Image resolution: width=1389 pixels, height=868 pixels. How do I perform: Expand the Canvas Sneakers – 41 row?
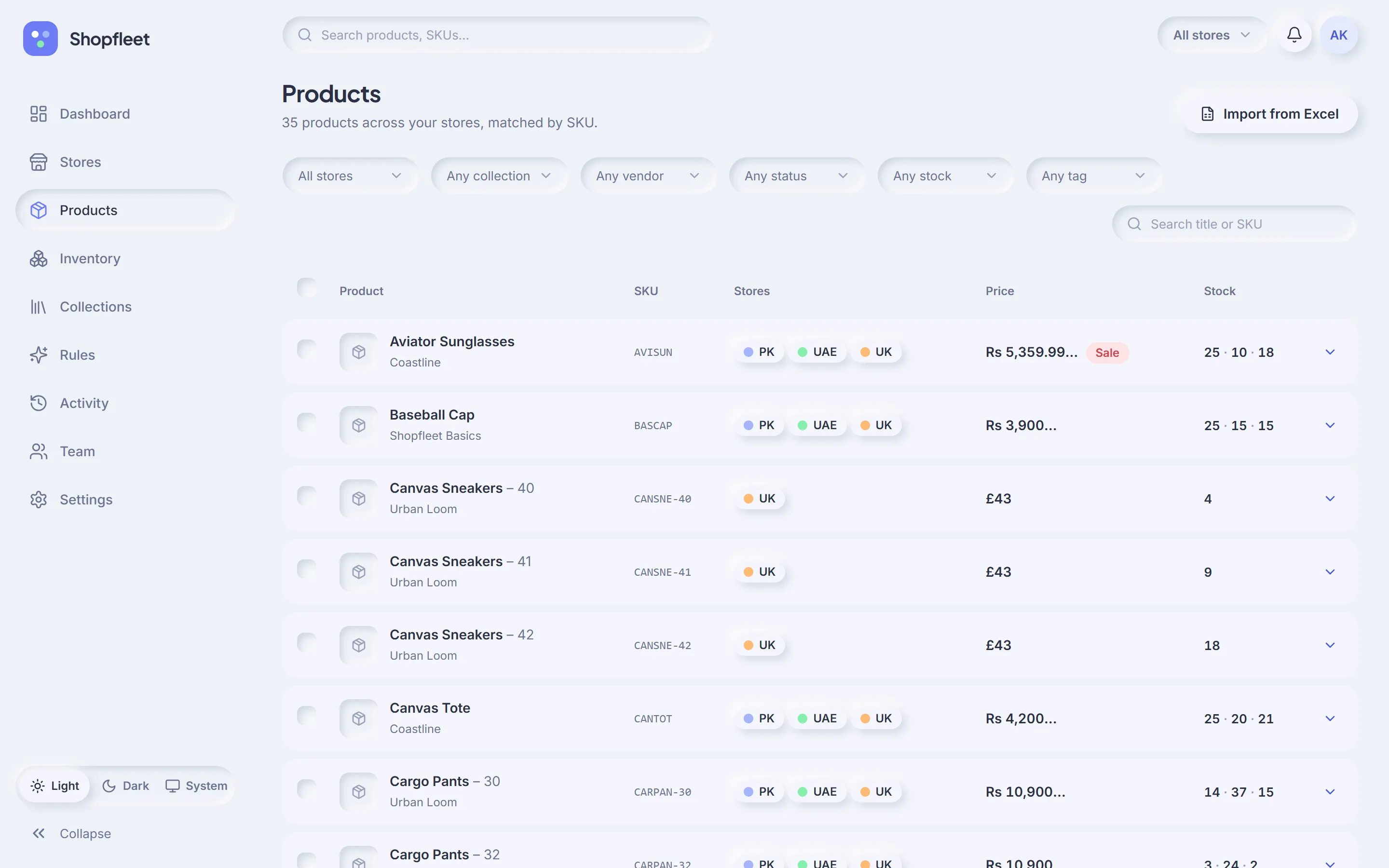click(1330, 572)
